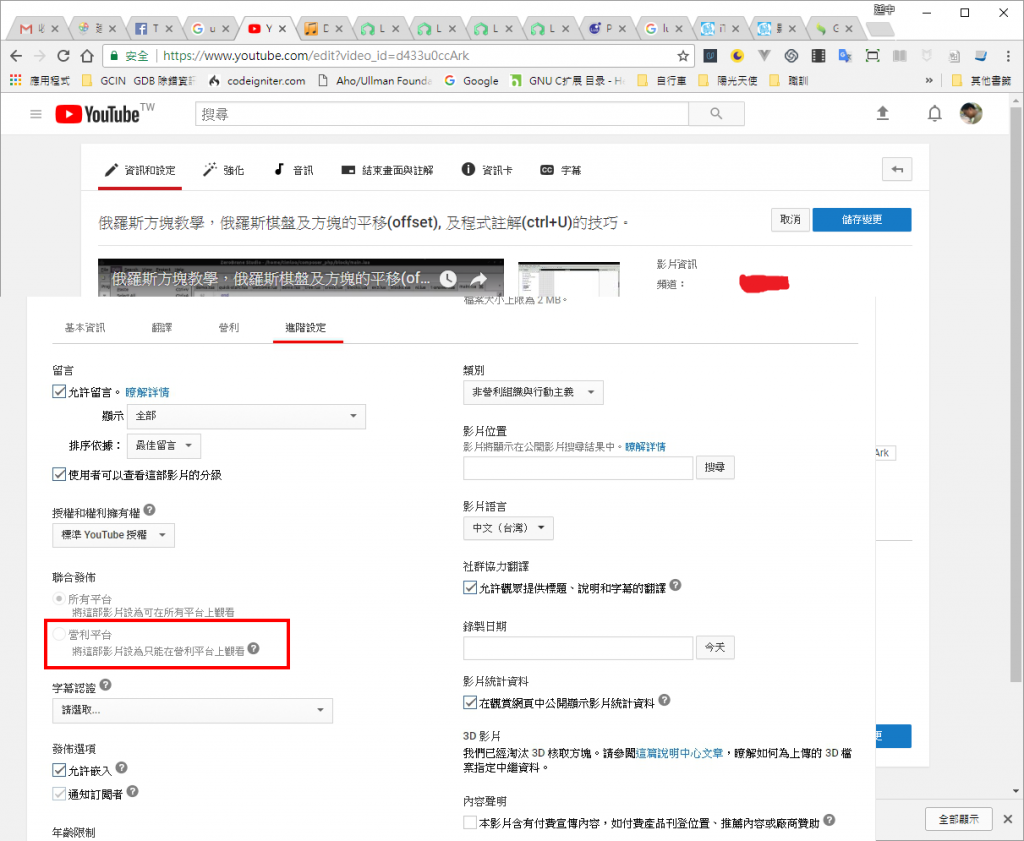
Task: Open the 瞭解詳情 link next to 允許留言
Action: (147, 392)
